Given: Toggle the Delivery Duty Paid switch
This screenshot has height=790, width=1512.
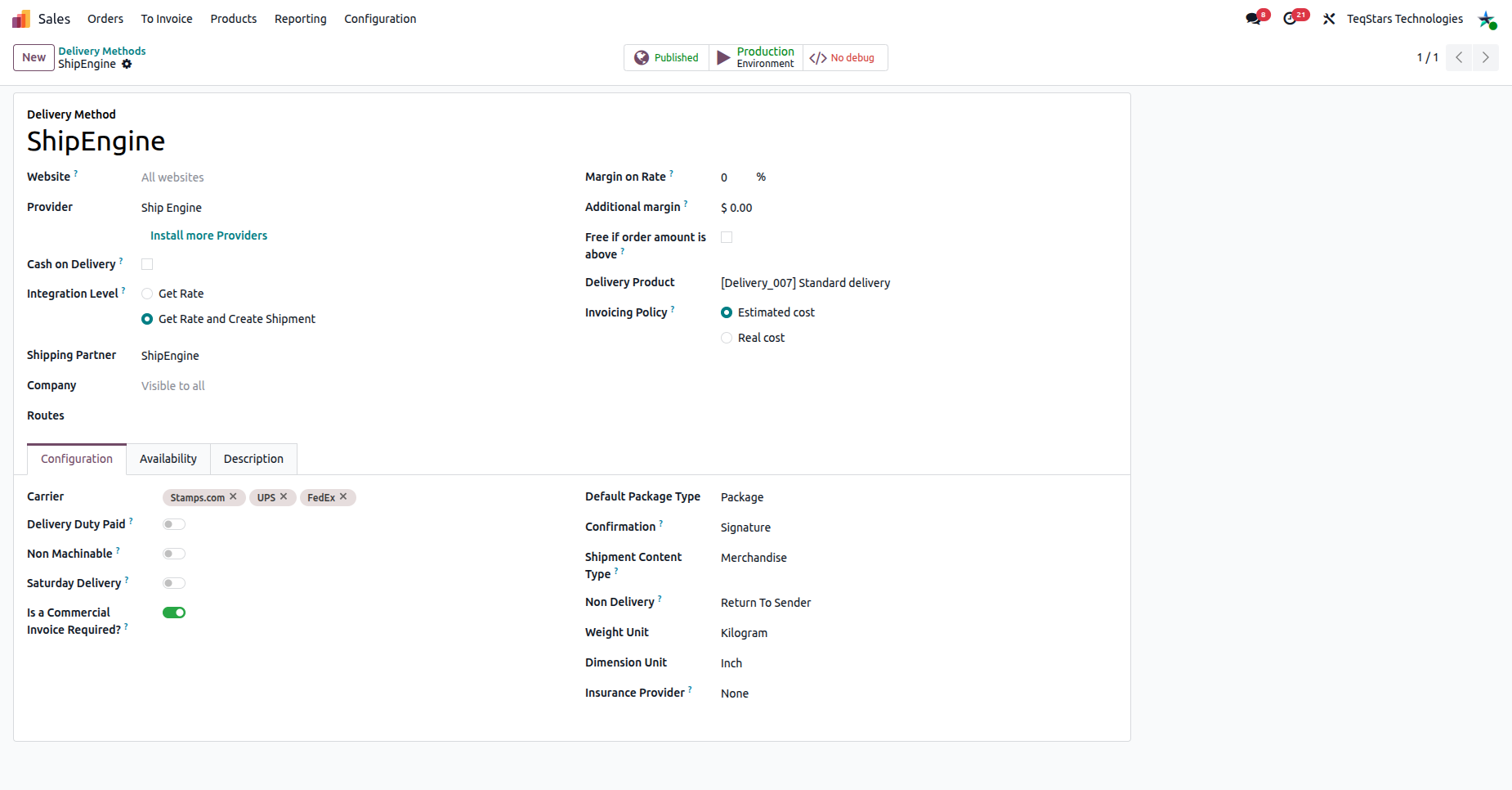Looking at the screenshot, I should coord(174,524).
